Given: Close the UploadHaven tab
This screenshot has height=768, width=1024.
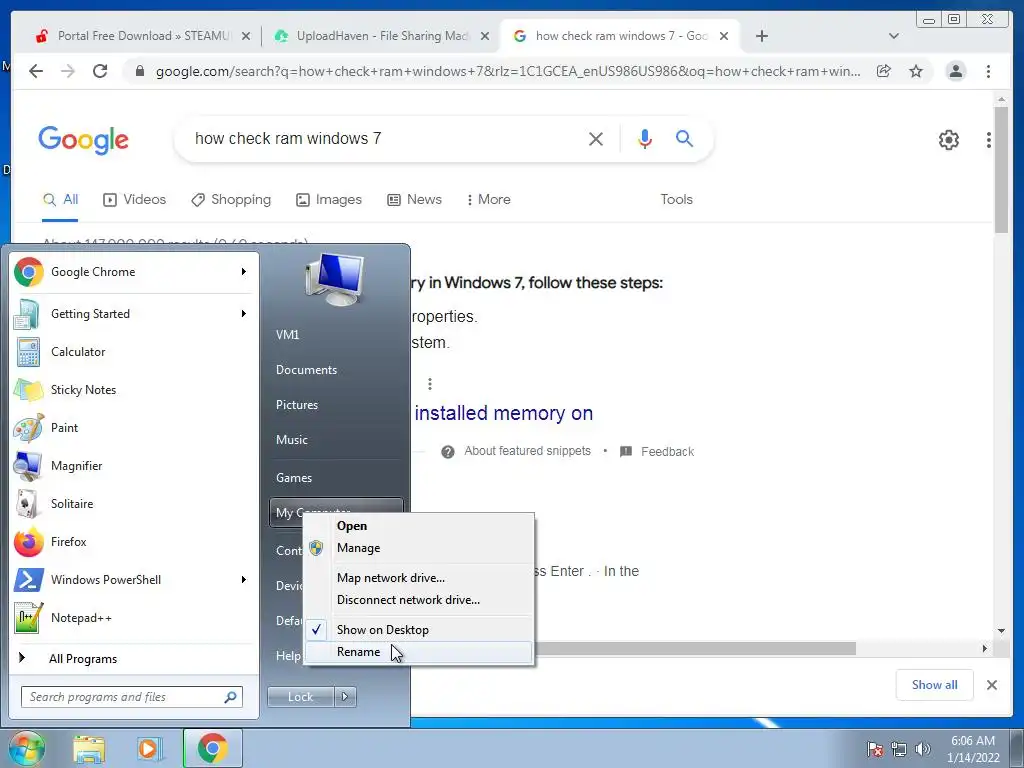Looking at the screenshot, I should [x=485, y=36].
